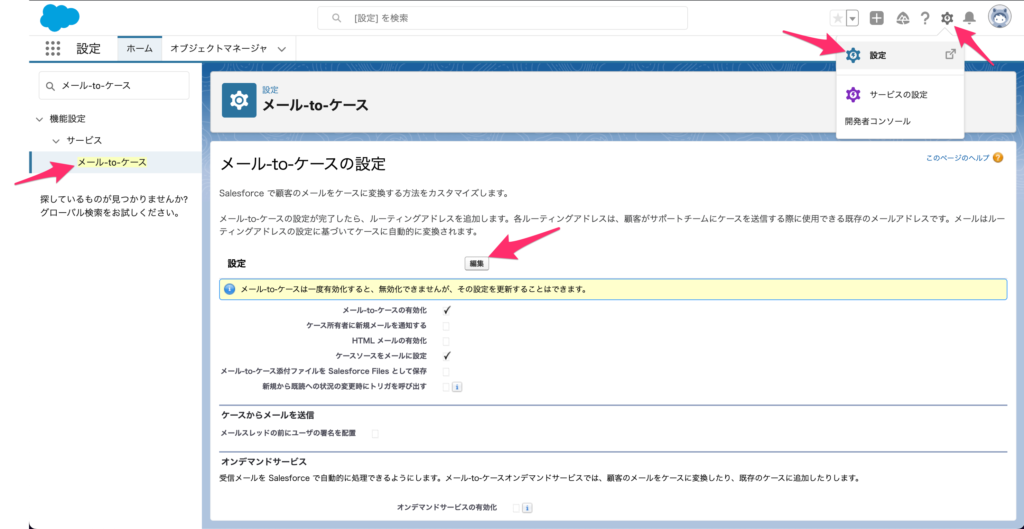Collapse the 機能設定 tree section
1024x529 pixels.
pos(39,119)
